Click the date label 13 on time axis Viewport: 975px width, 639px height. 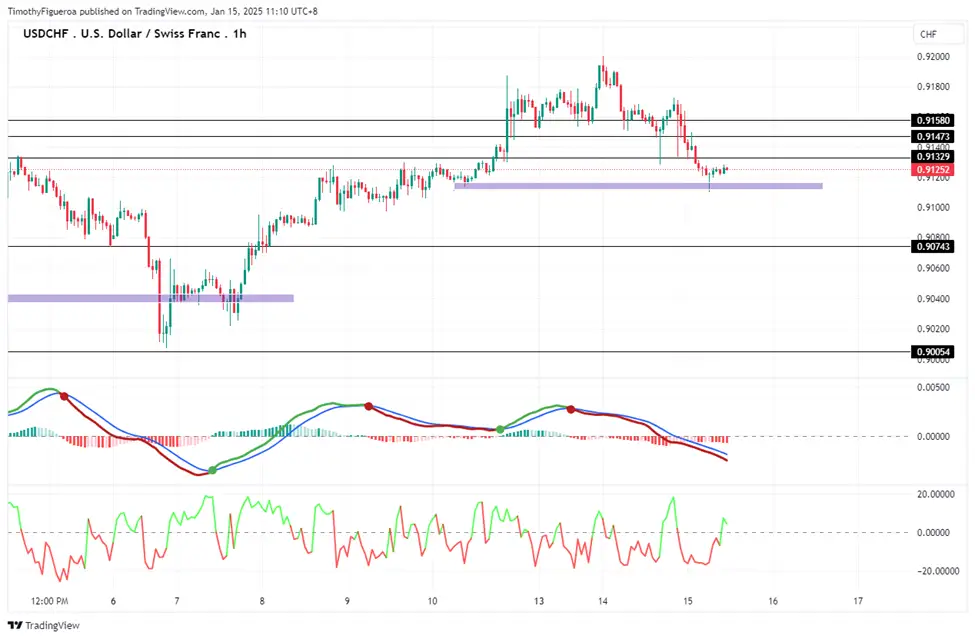(538, 601)
